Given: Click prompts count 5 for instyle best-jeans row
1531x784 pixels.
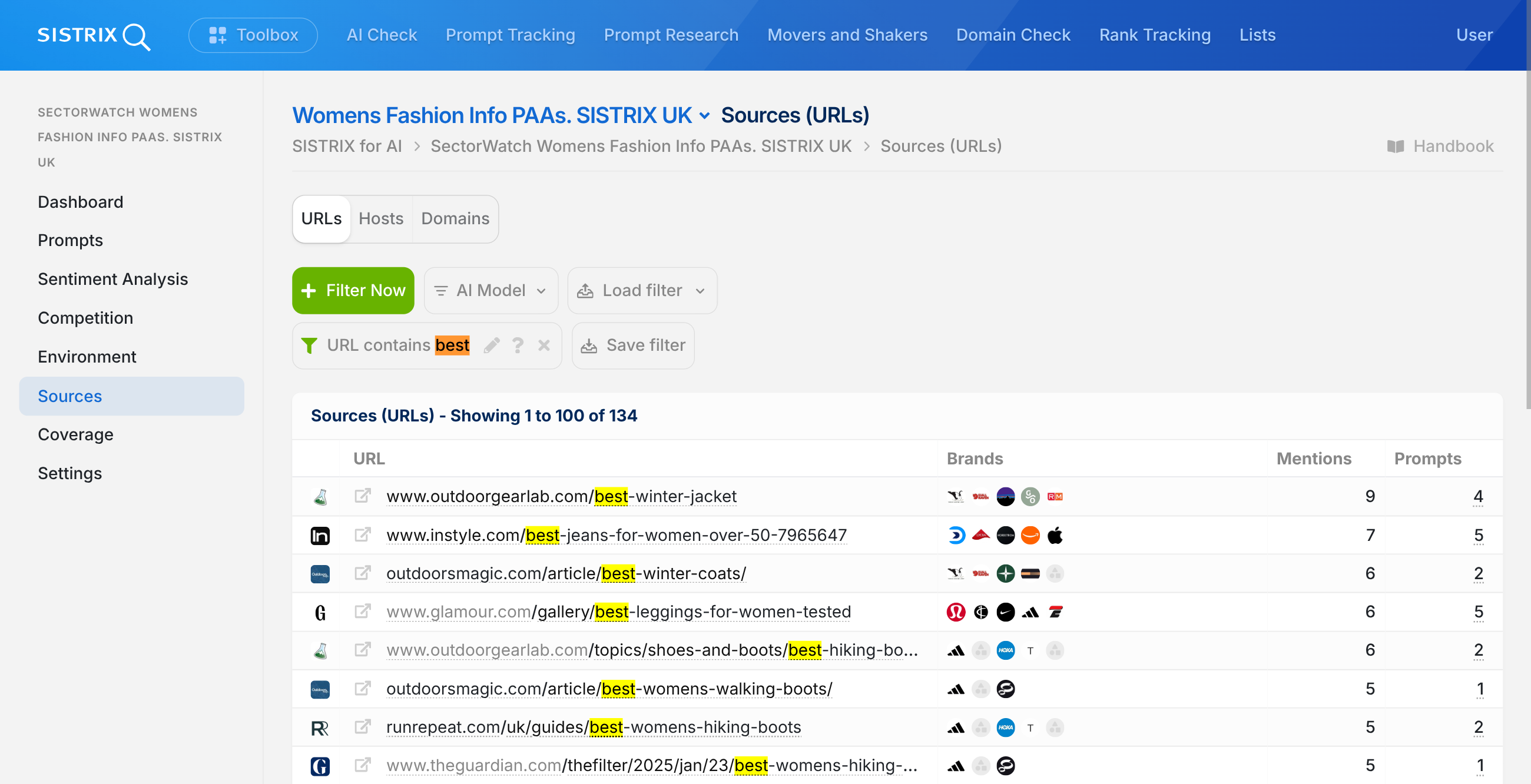Looking at the screenshot, I should tap(1478, 535).
